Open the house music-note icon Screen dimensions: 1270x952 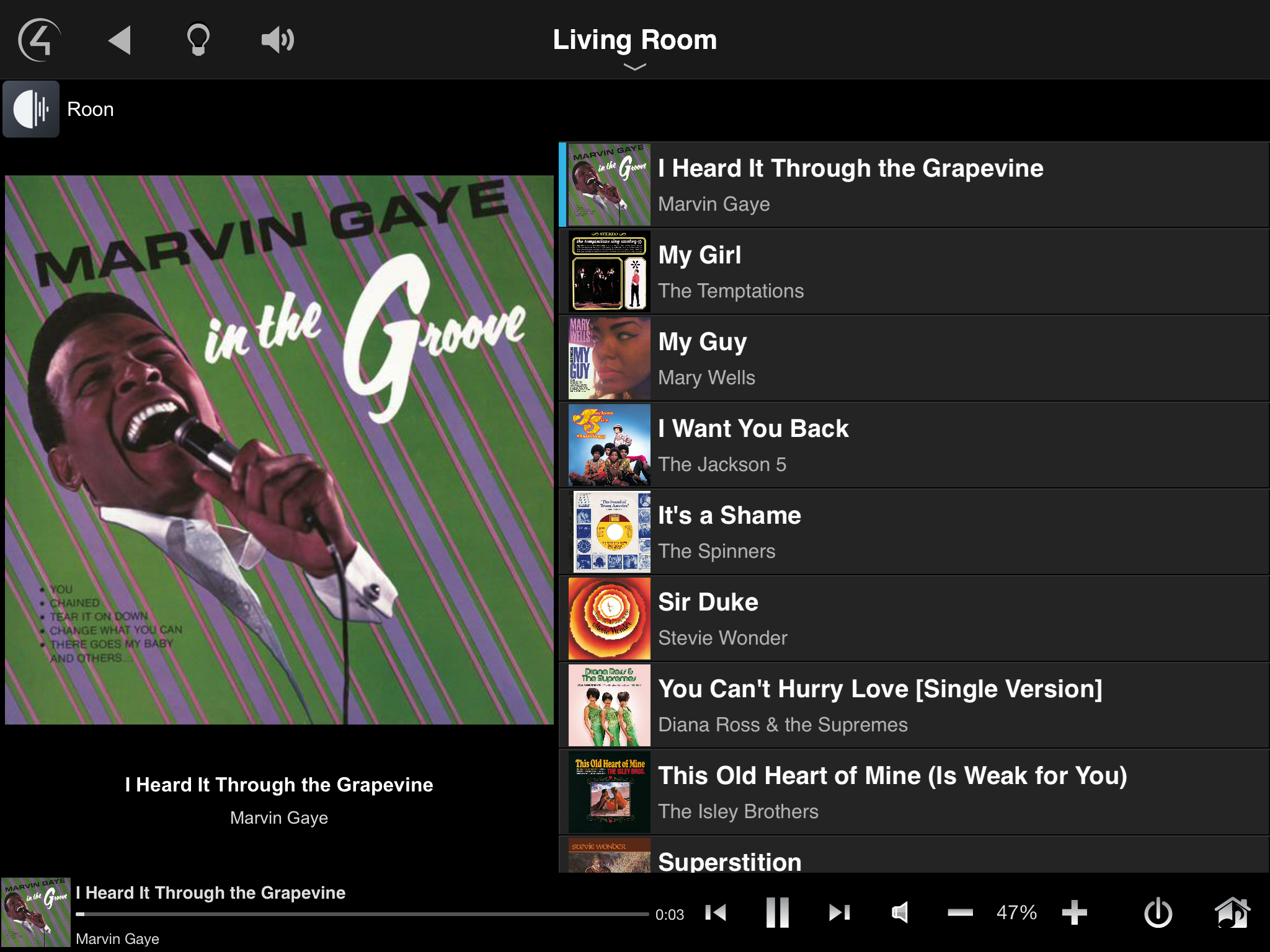pos(1232,912)
